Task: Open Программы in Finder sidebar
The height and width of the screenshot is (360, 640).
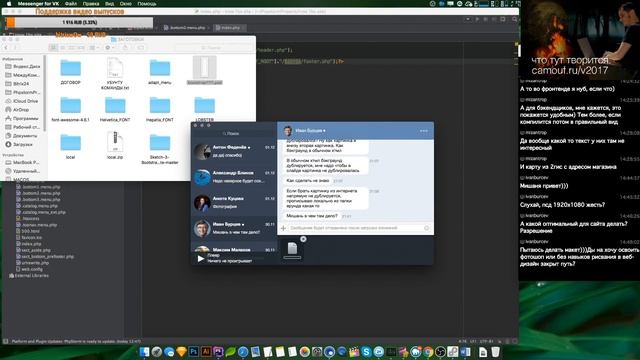Action: 22,118
